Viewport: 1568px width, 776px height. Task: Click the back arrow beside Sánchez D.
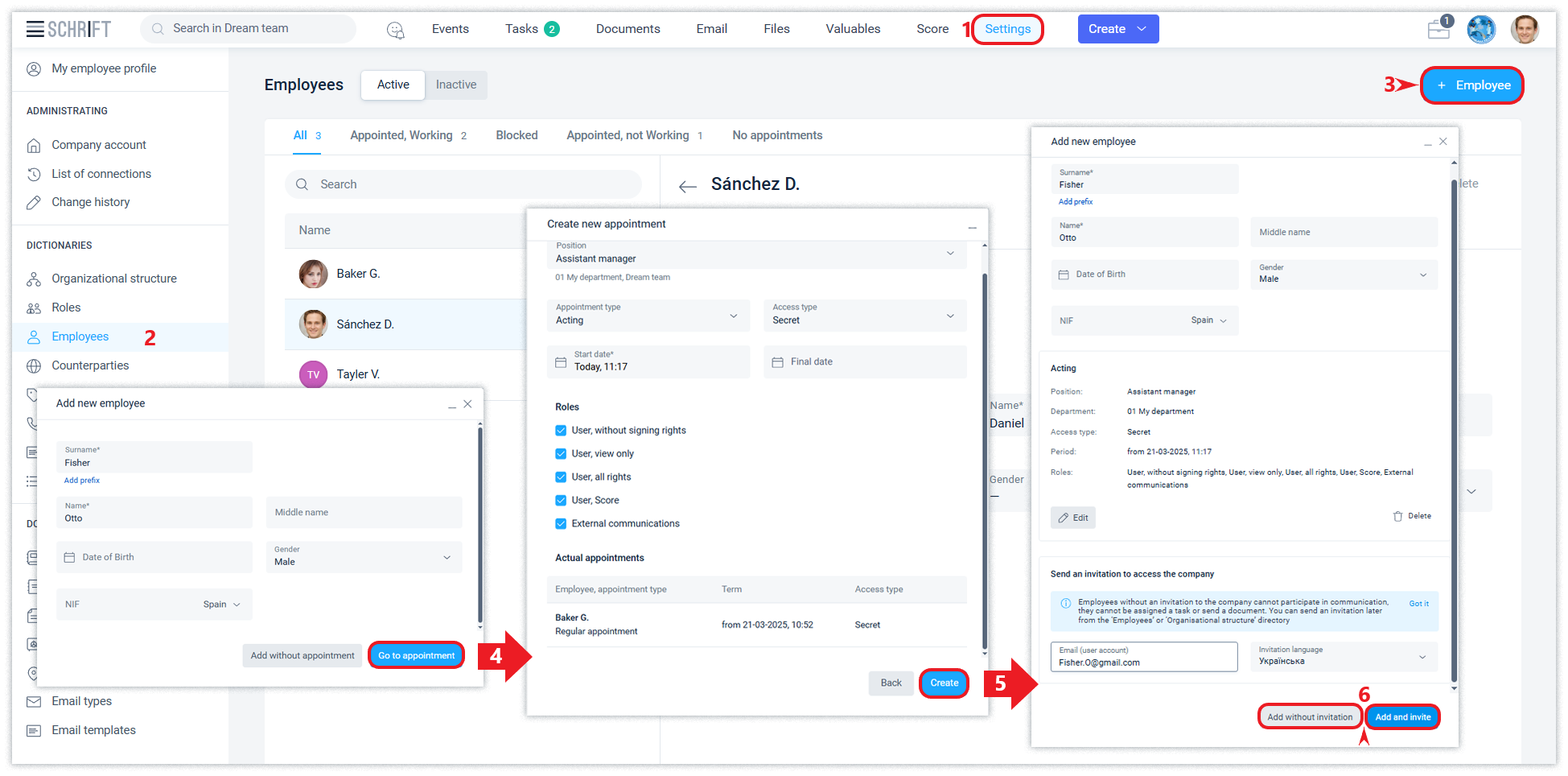coord(687,186)
